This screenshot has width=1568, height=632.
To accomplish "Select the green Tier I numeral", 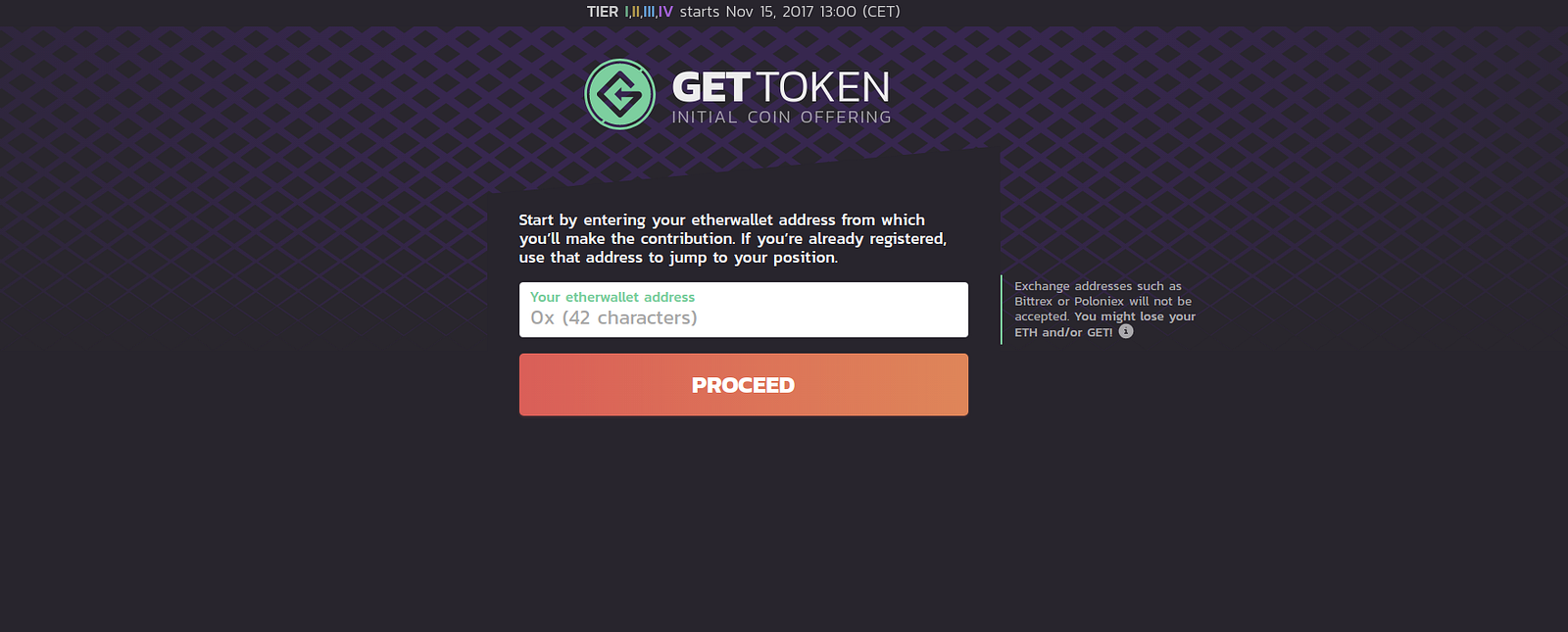I will pos(626,12).
